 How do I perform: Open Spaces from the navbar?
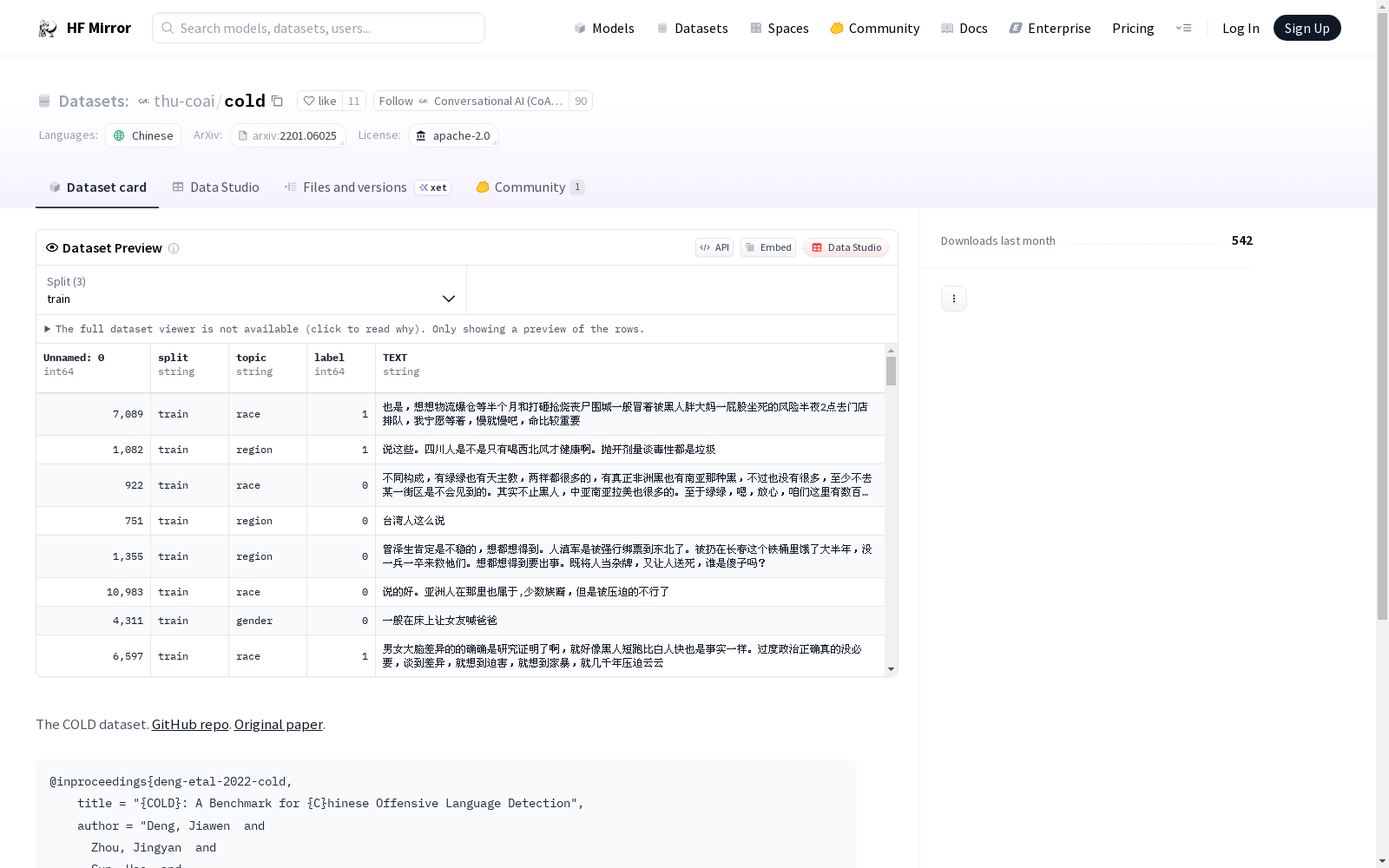[779, 28]
